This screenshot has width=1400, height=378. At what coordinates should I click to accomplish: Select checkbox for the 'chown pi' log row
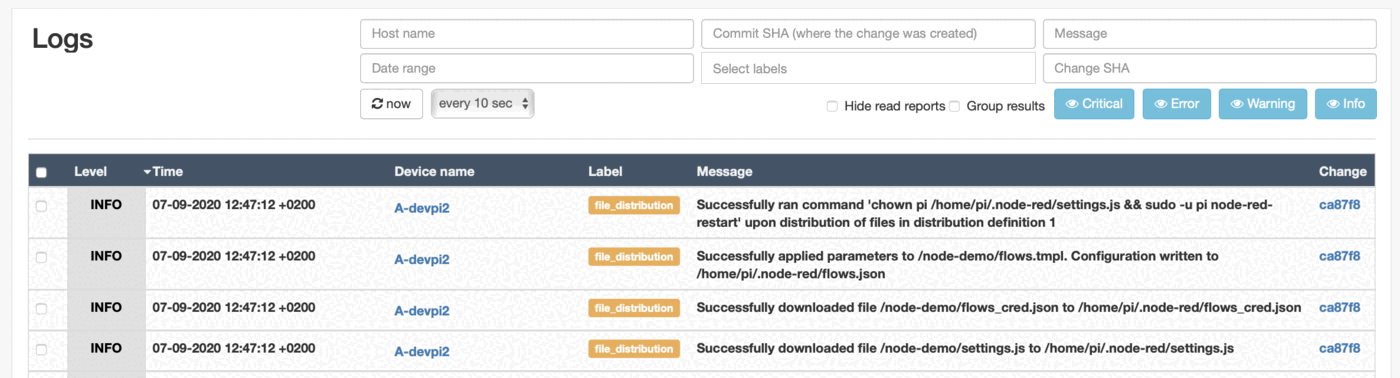pyautogui.click(x=41, y=206)
